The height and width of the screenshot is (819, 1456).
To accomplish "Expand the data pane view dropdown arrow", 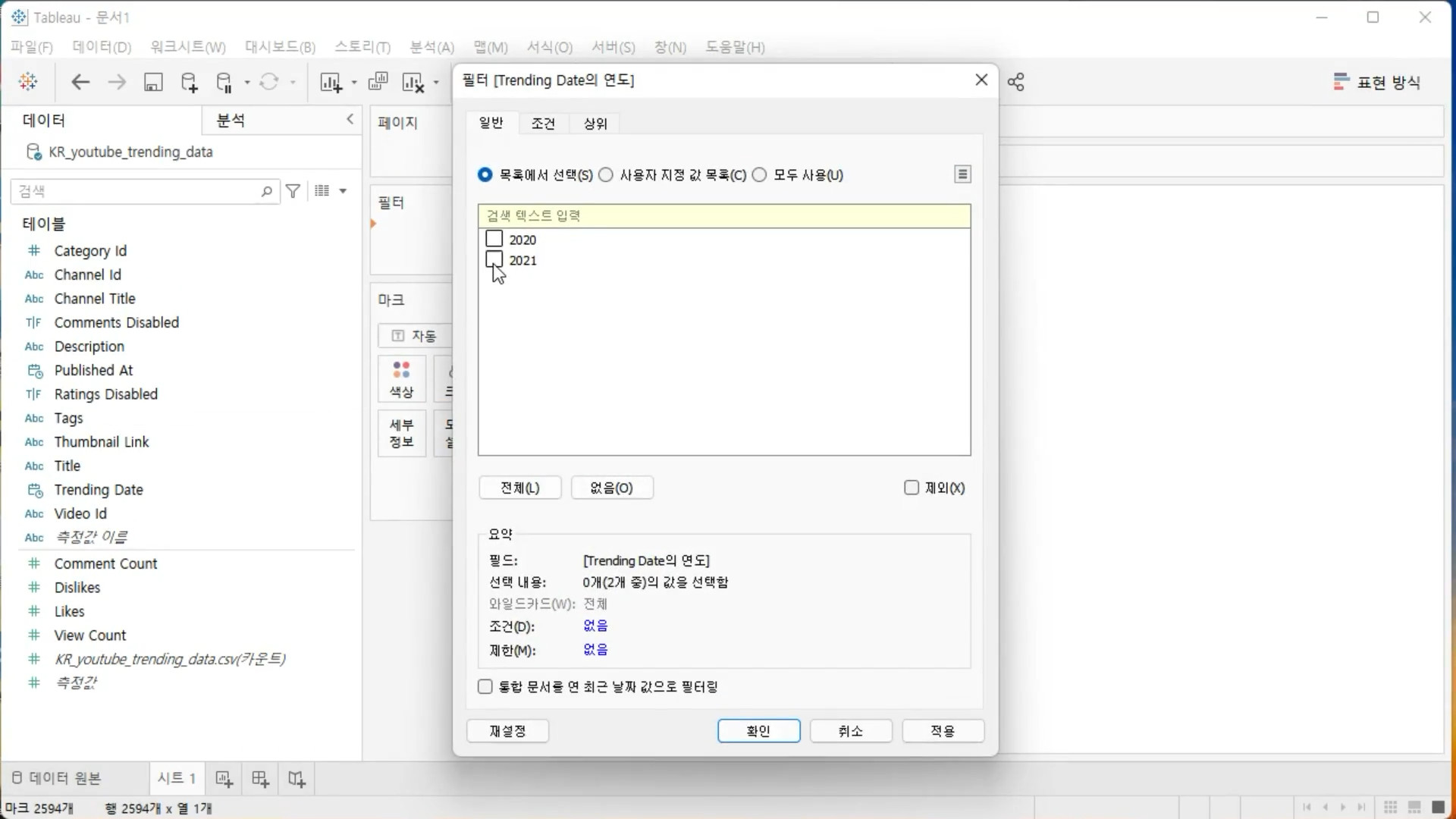I will pos(343,191).
